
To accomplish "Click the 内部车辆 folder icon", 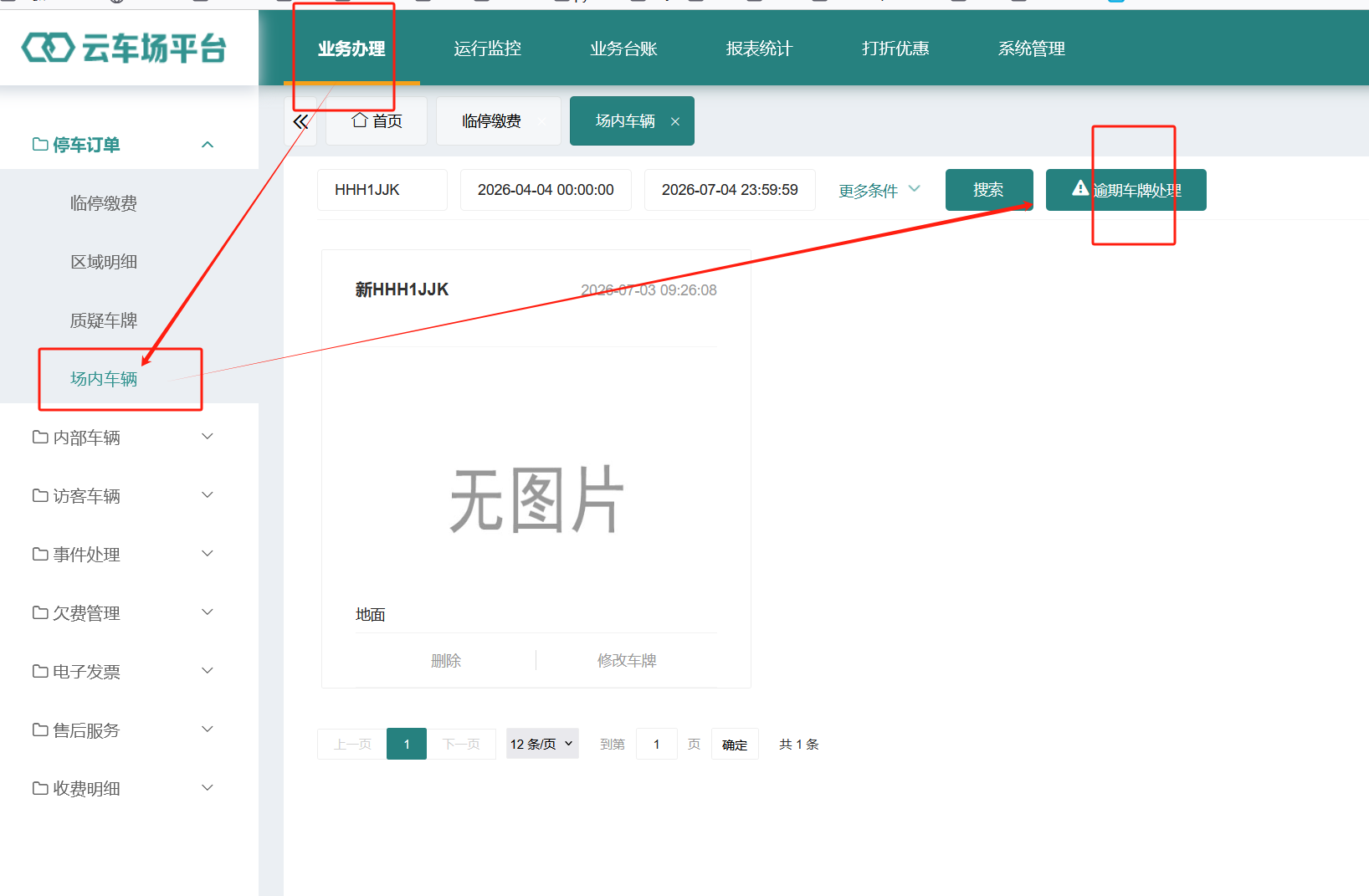I will coord(40,437).
